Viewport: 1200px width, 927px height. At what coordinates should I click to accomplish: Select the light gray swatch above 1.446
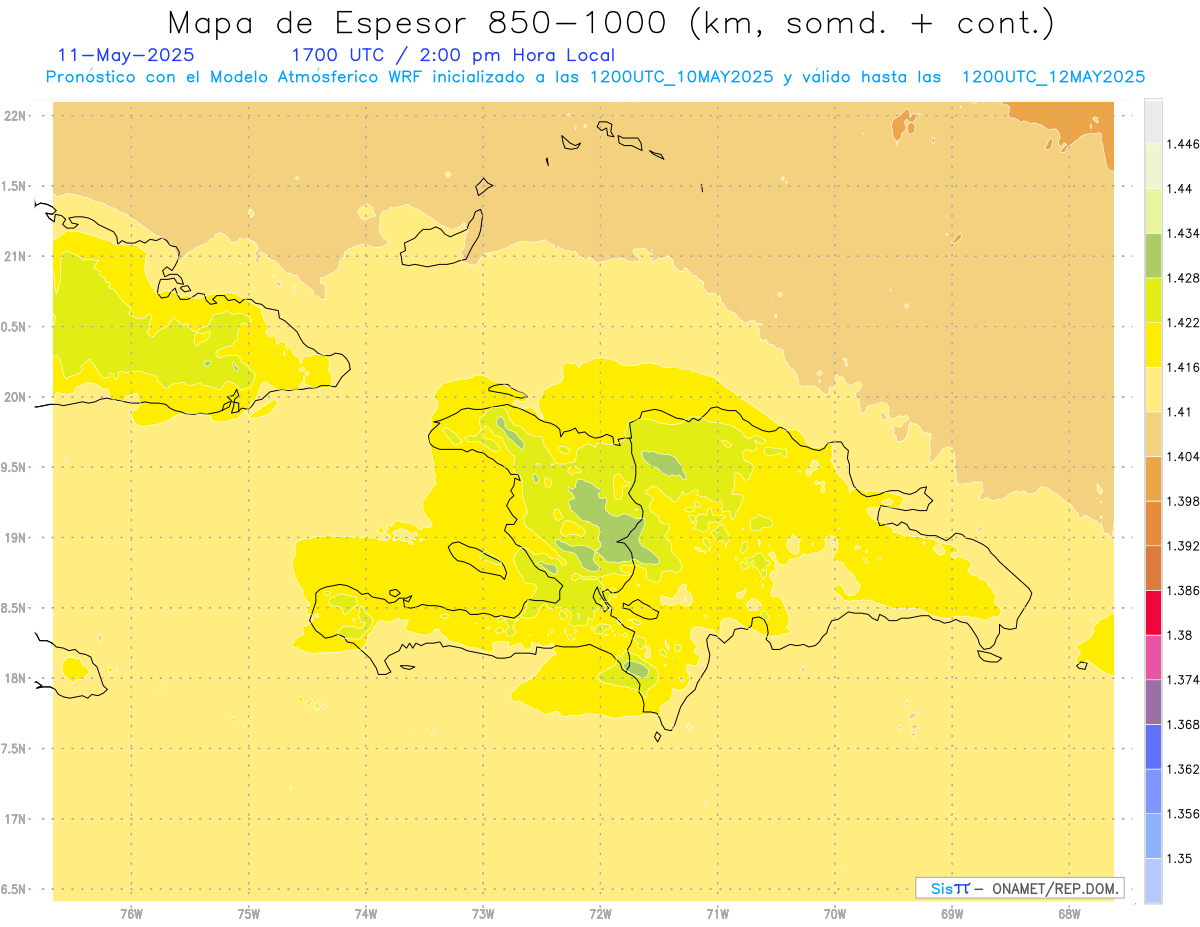(1153, 121)
